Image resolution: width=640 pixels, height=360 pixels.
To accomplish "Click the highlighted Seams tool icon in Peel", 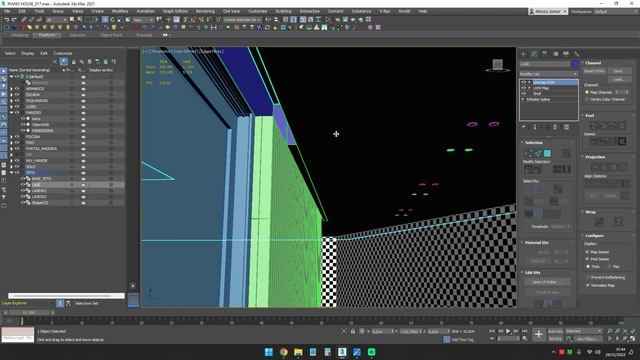I will coord(622,142).
